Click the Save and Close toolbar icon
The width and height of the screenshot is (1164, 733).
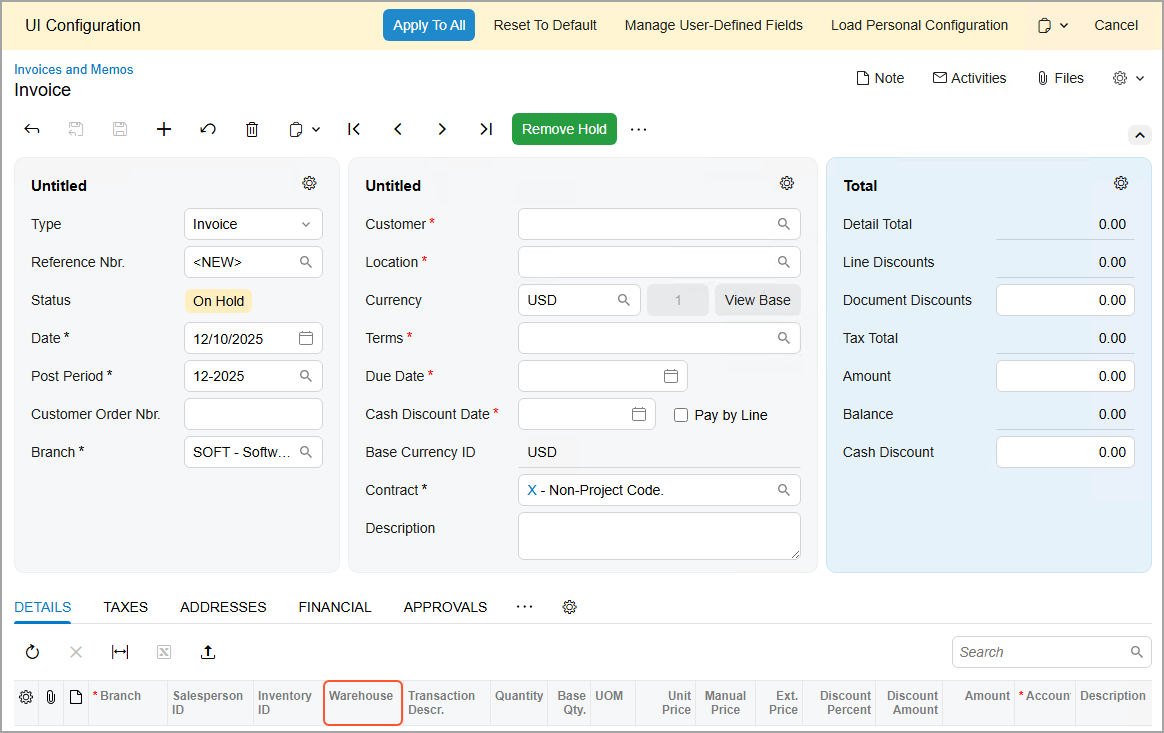[x=76, y=129]
